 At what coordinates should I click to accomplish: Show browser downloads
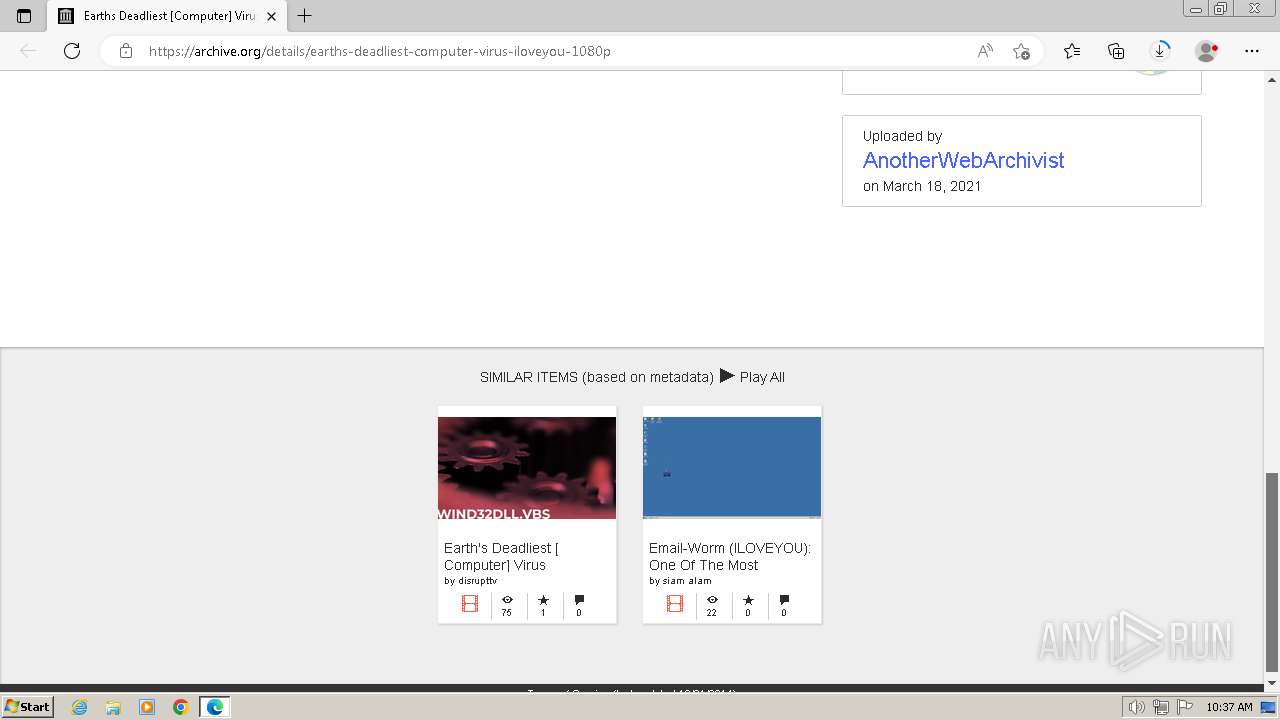(x=1160, y=51)
